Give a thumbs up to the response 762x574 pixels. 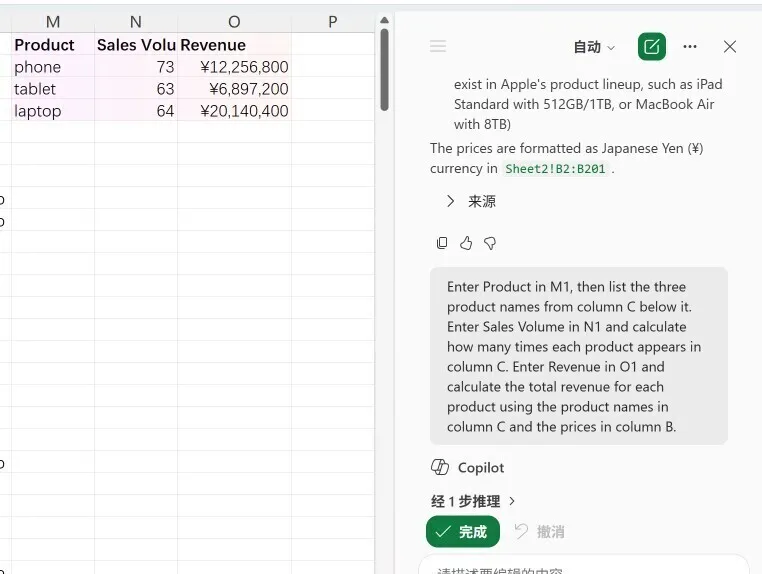point(466,243)
